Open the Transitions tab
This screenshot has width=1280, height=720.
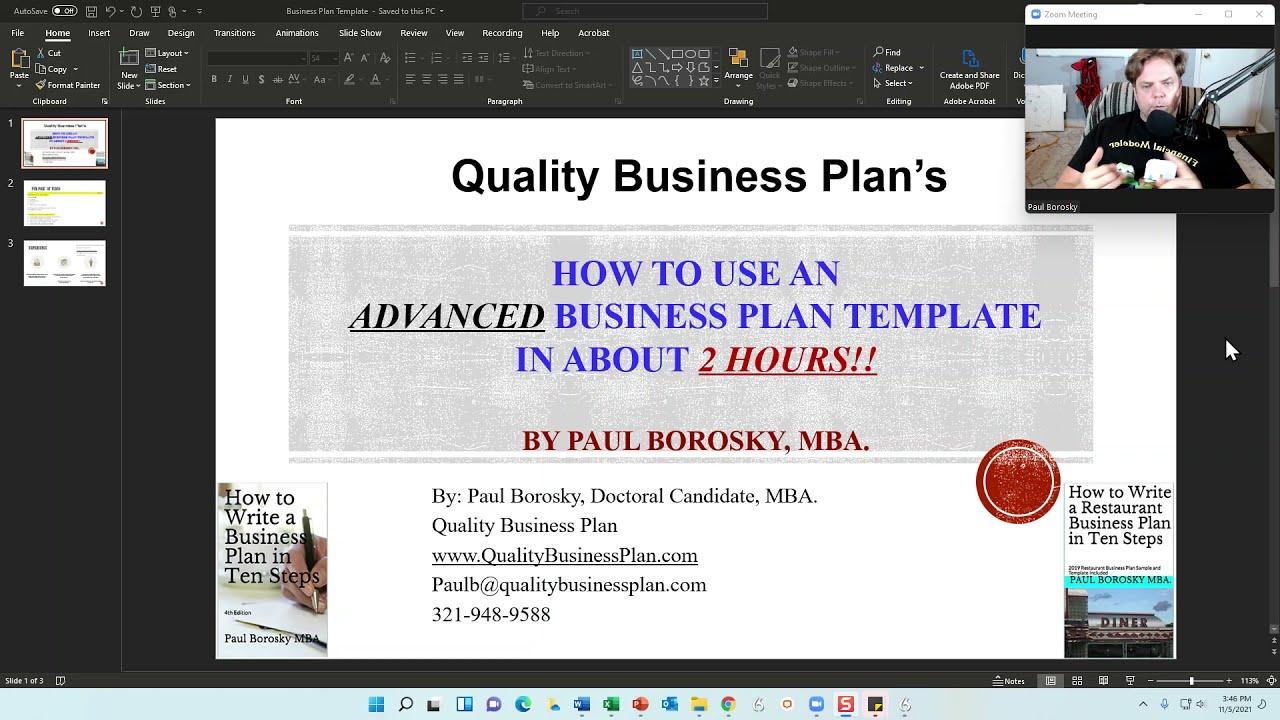tap(234, 33)
